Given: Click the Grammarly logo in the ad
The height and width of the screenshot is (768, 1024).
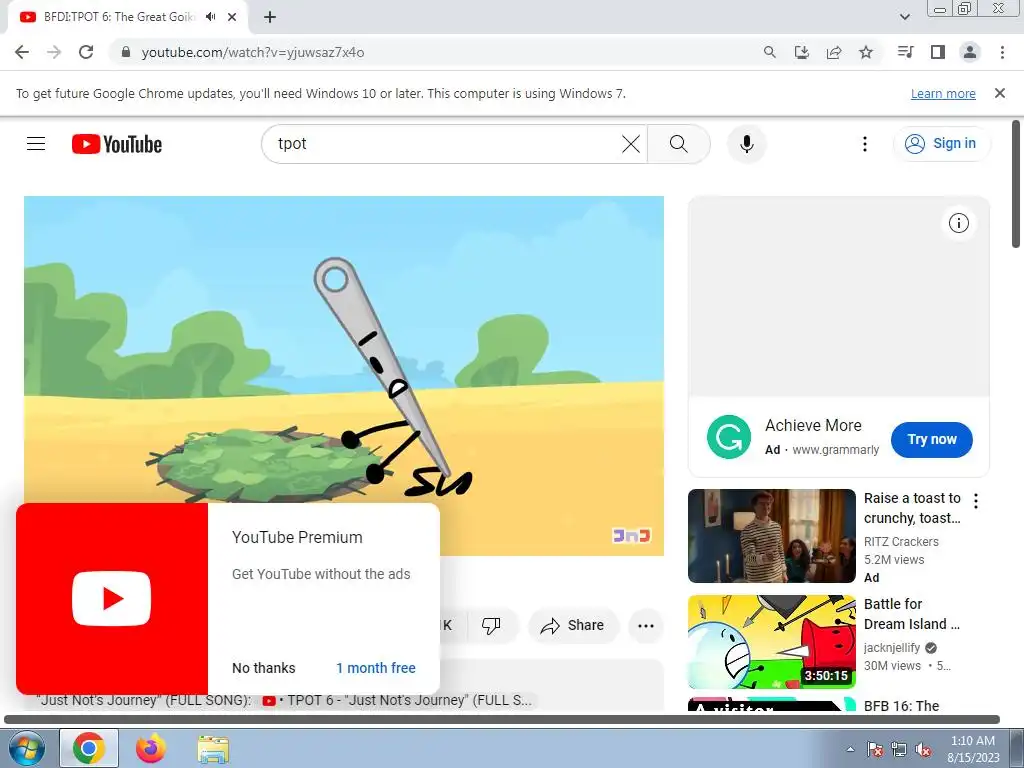Looking at the screenshot, I should 729,437.
